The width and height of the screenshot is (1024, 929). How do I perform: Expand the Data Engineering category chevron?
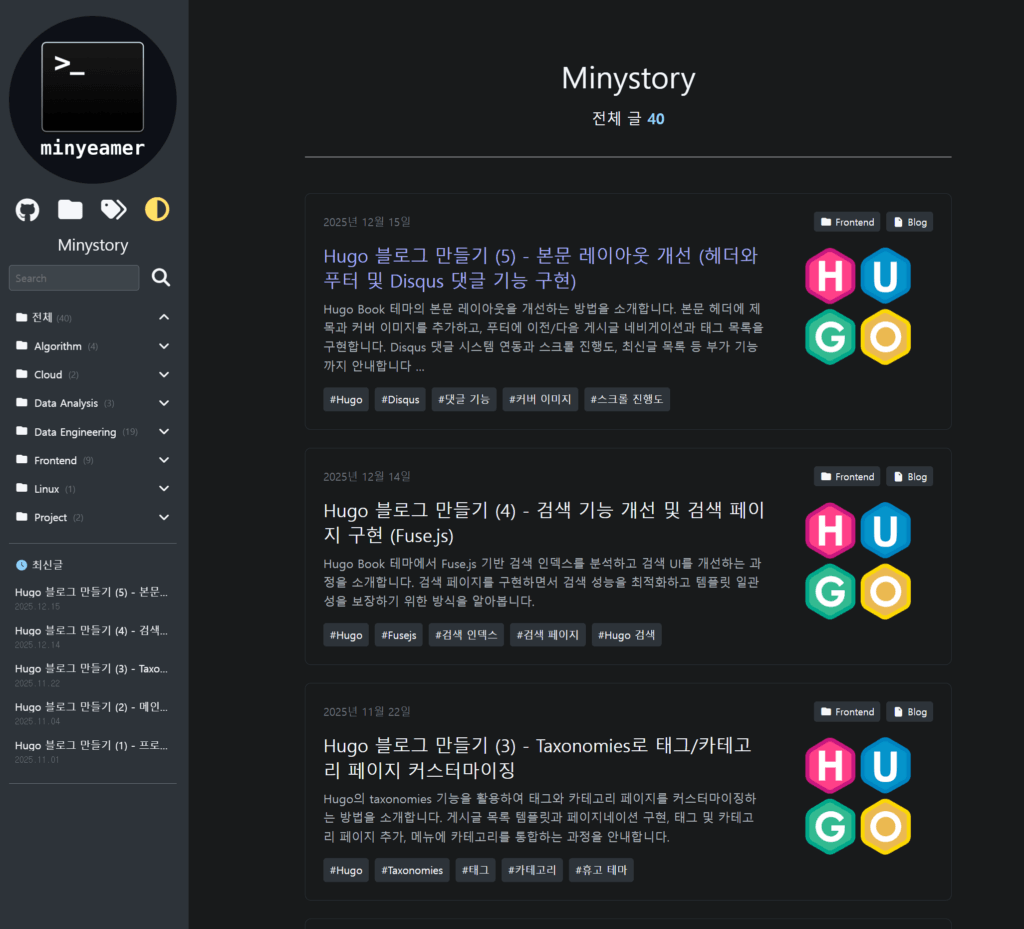coord(163,431)
